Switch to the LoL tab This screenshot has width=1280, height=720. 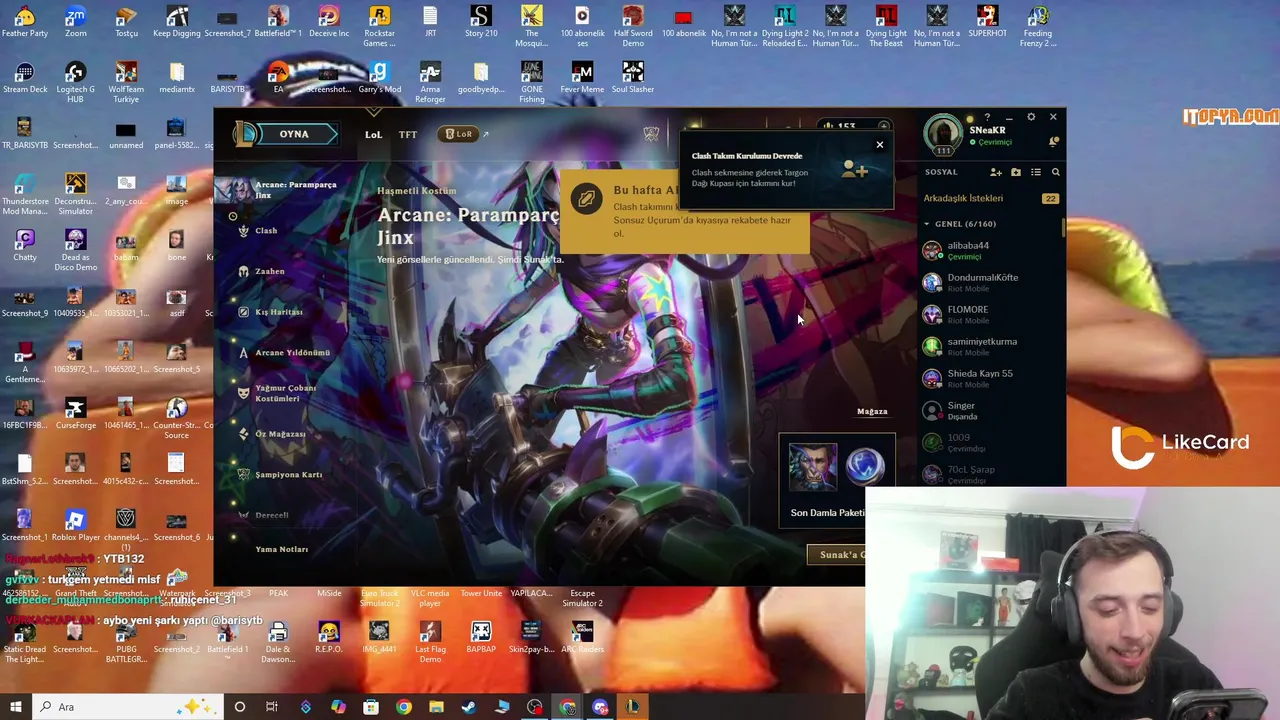(373, 134)
